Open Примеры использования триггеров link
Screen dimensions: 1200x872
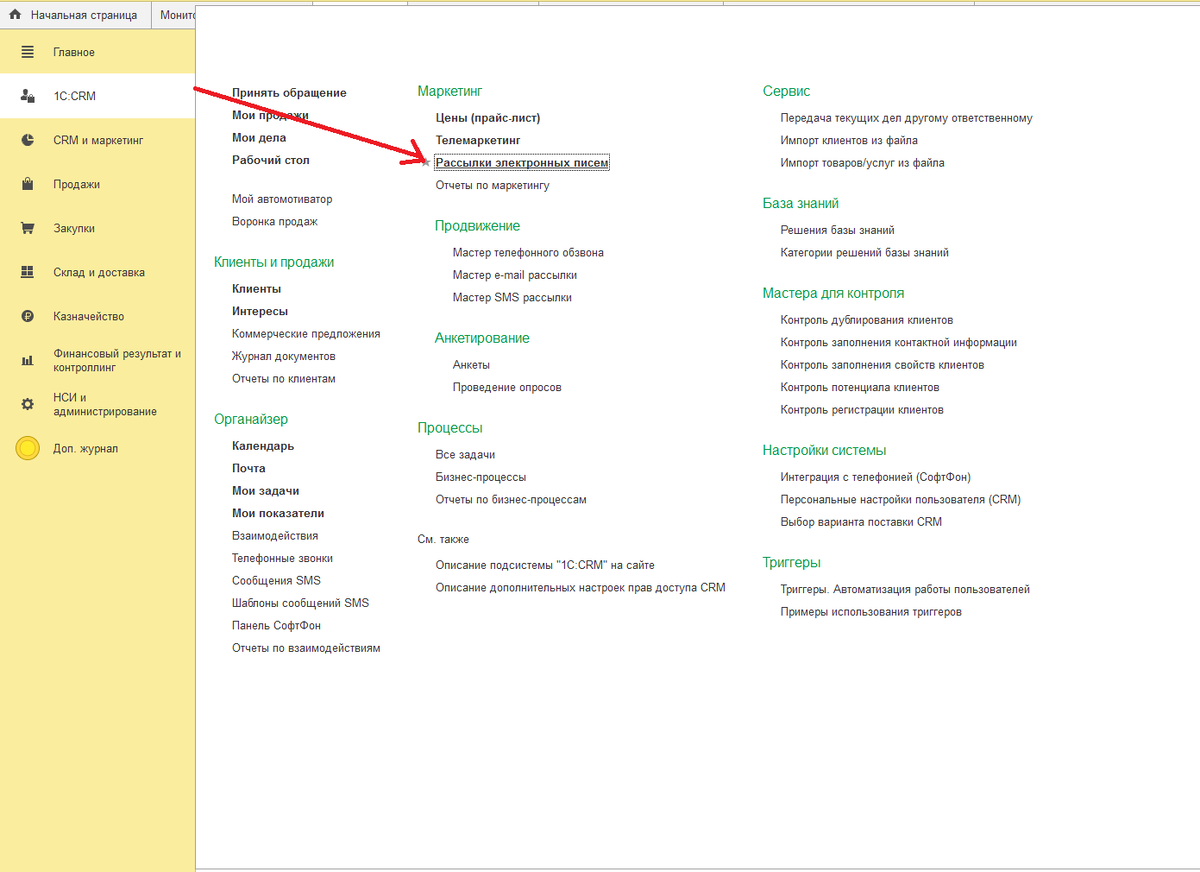tap(871, 612)
